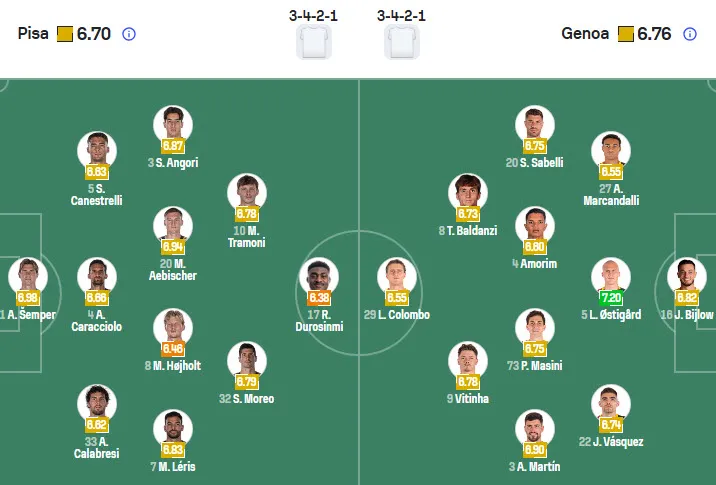Click the info icon beside Pisa rating
This screenshot has width=716, height=485.
pyautogui.click(x=128, y=34)
